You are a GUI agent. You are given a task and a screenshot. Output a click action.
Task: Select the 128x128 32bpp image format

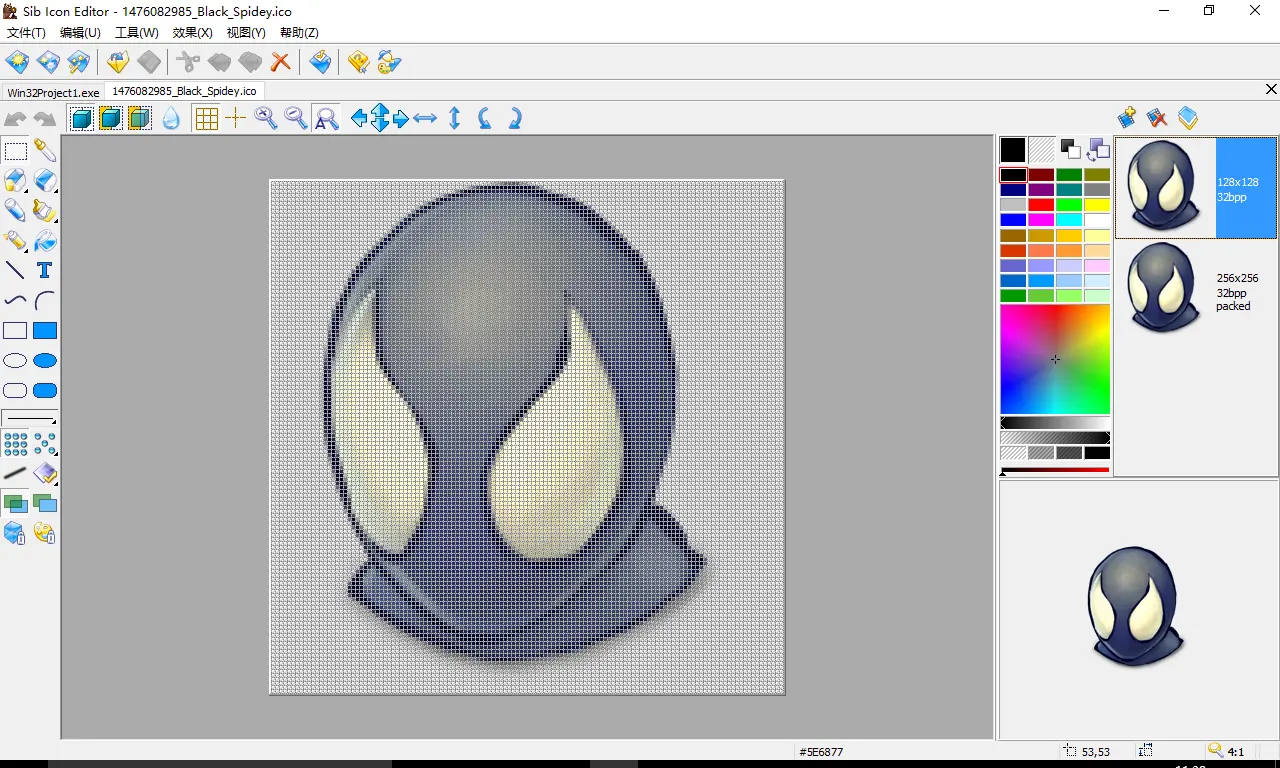tap(1196, 188)
